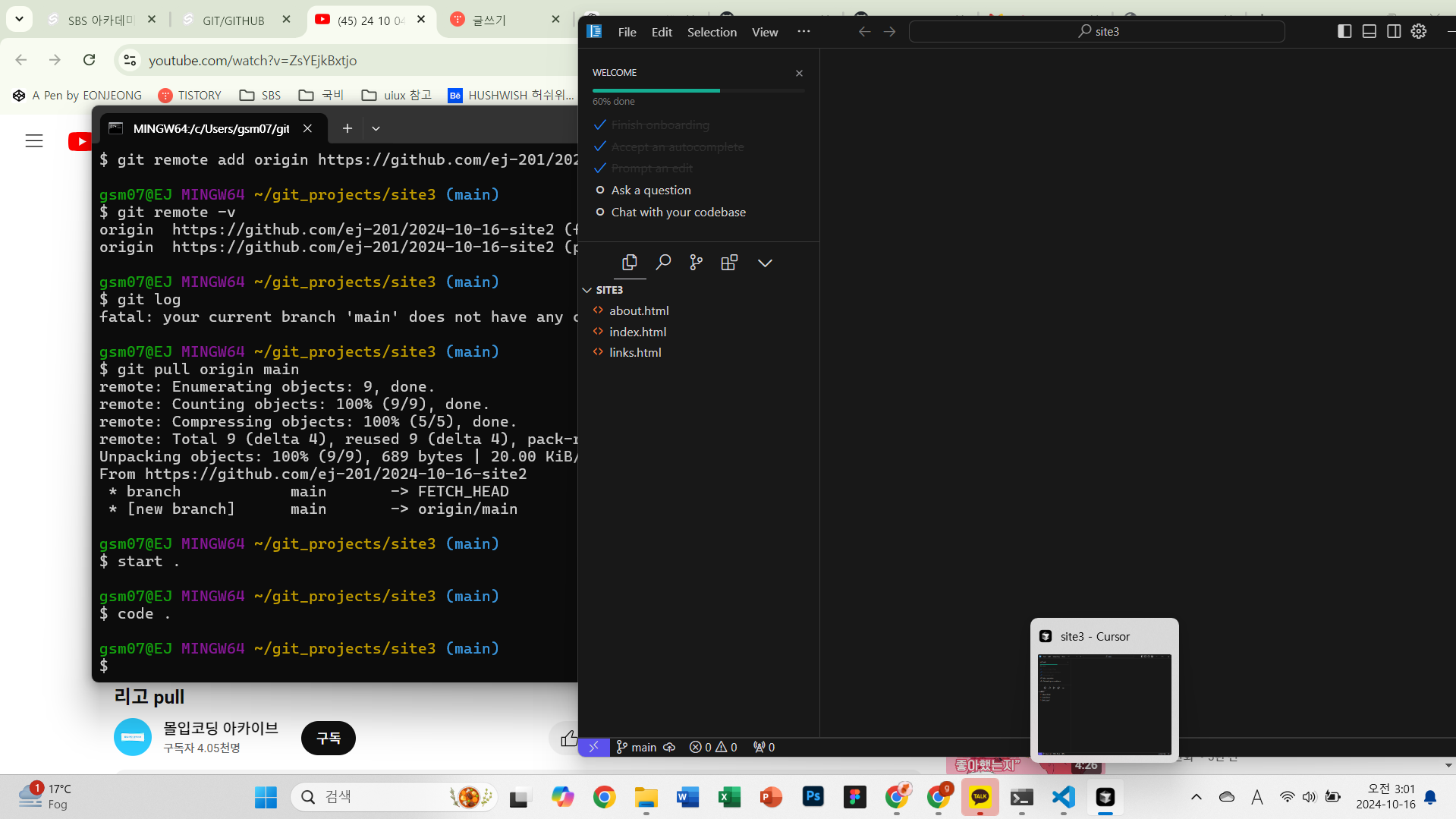Click the 60% done onboarding progress bar

[x=698, y=91]
